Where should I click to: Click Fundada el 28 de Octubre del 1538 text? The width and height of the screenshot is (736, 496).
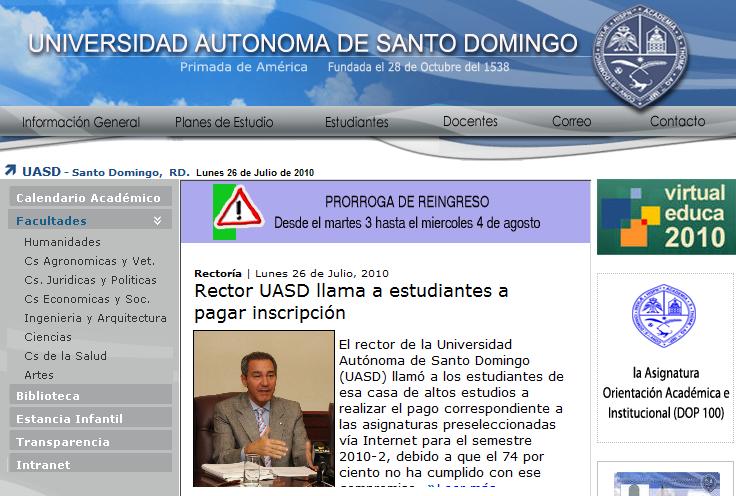[418, 67]
